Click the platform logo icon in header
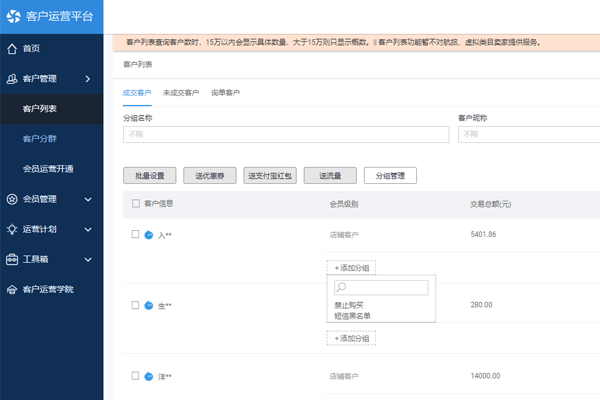This screenshot has width=600, height=400. click(x=14, y=16)
